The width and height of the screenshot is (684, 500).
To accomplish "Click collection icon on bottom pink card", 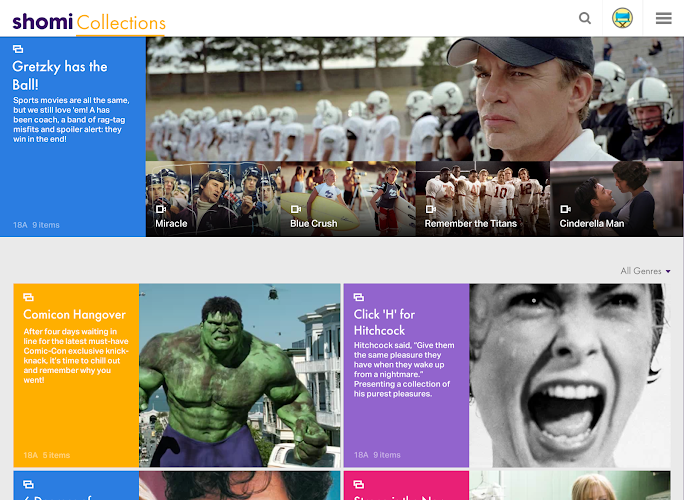I will point(359,484).
